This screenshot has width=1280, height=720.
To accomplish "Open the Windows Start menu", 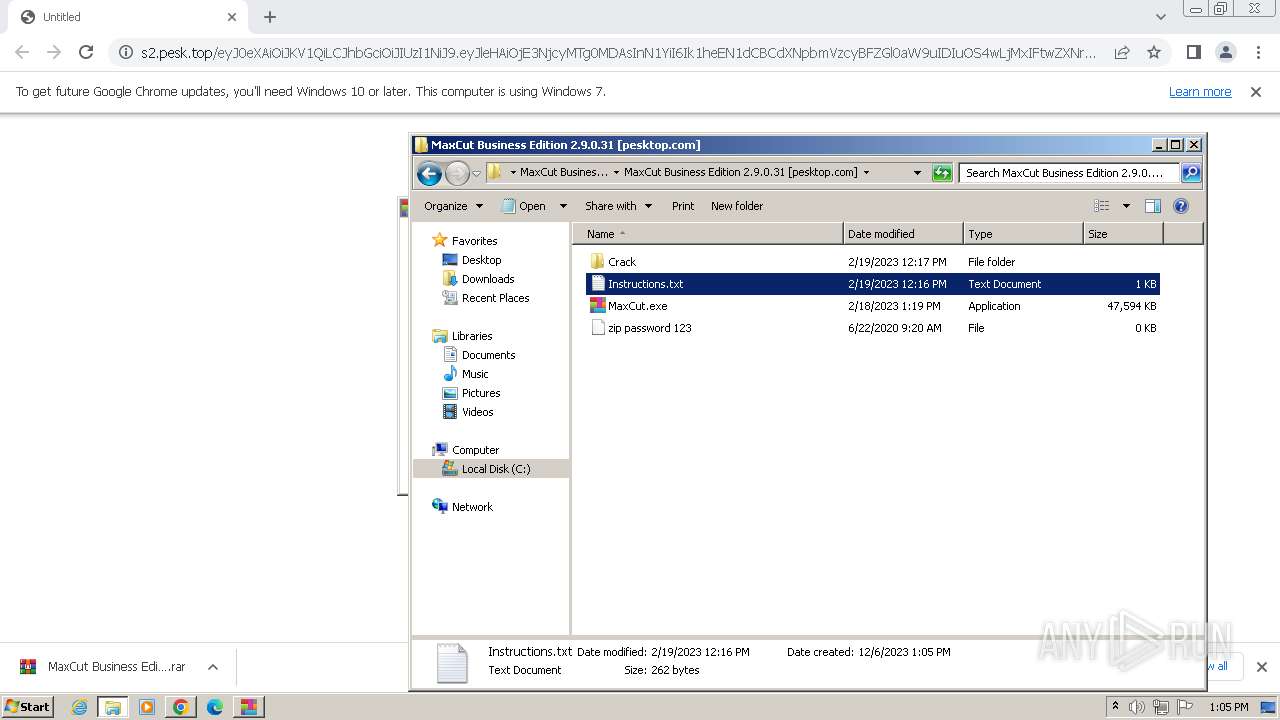I will click(x=28, y=706).
